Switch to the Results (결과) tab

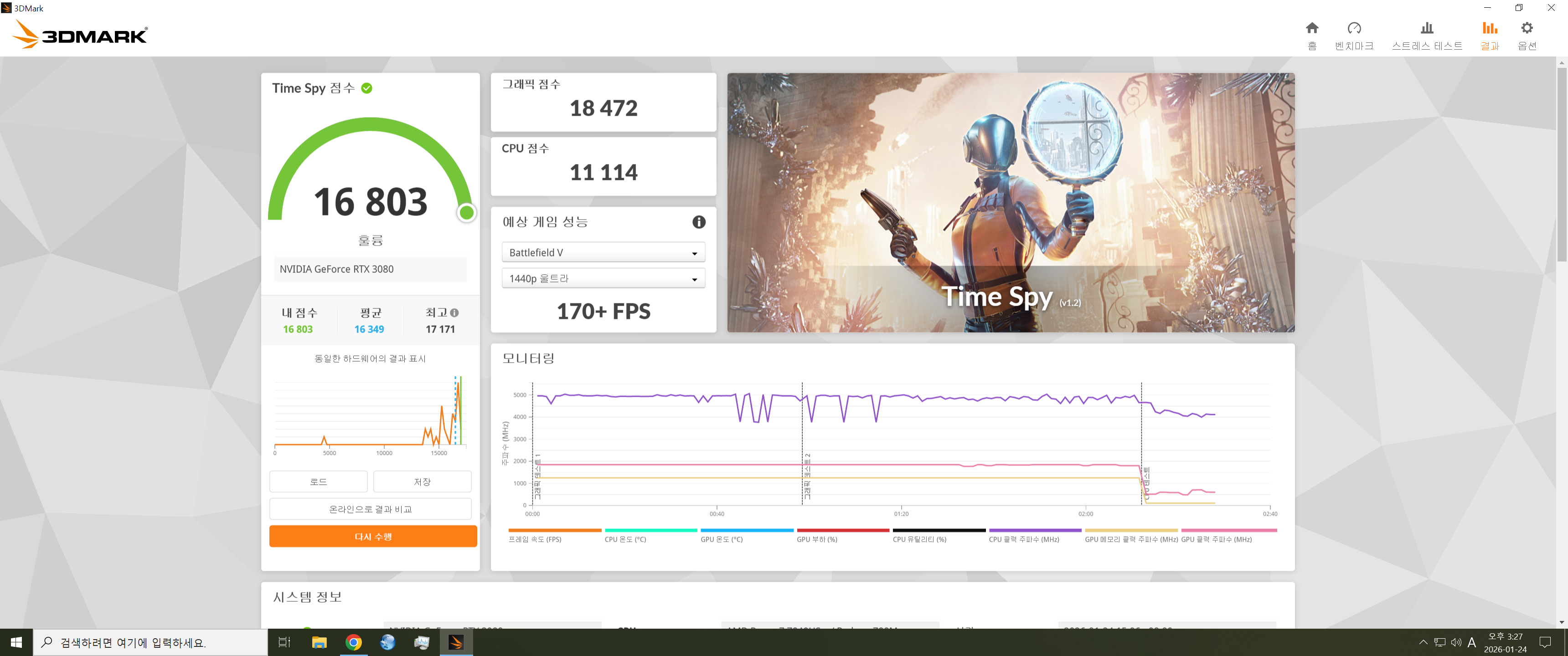1489,35
